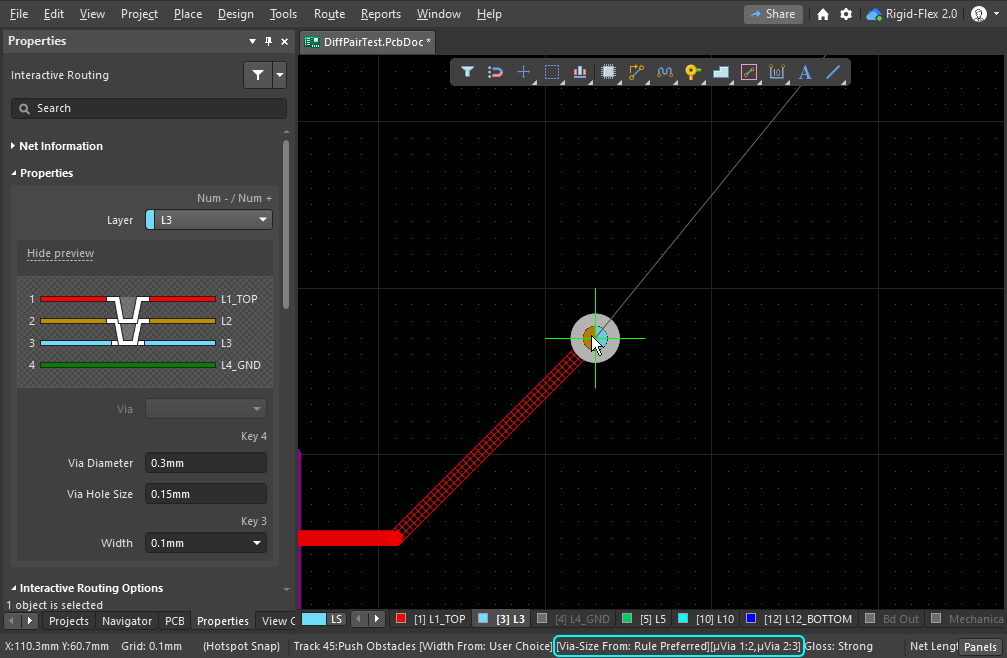Open the Panels button in status bar
Image resolution: width=1007 pixels, height=658 pixels.
(979, 647)
